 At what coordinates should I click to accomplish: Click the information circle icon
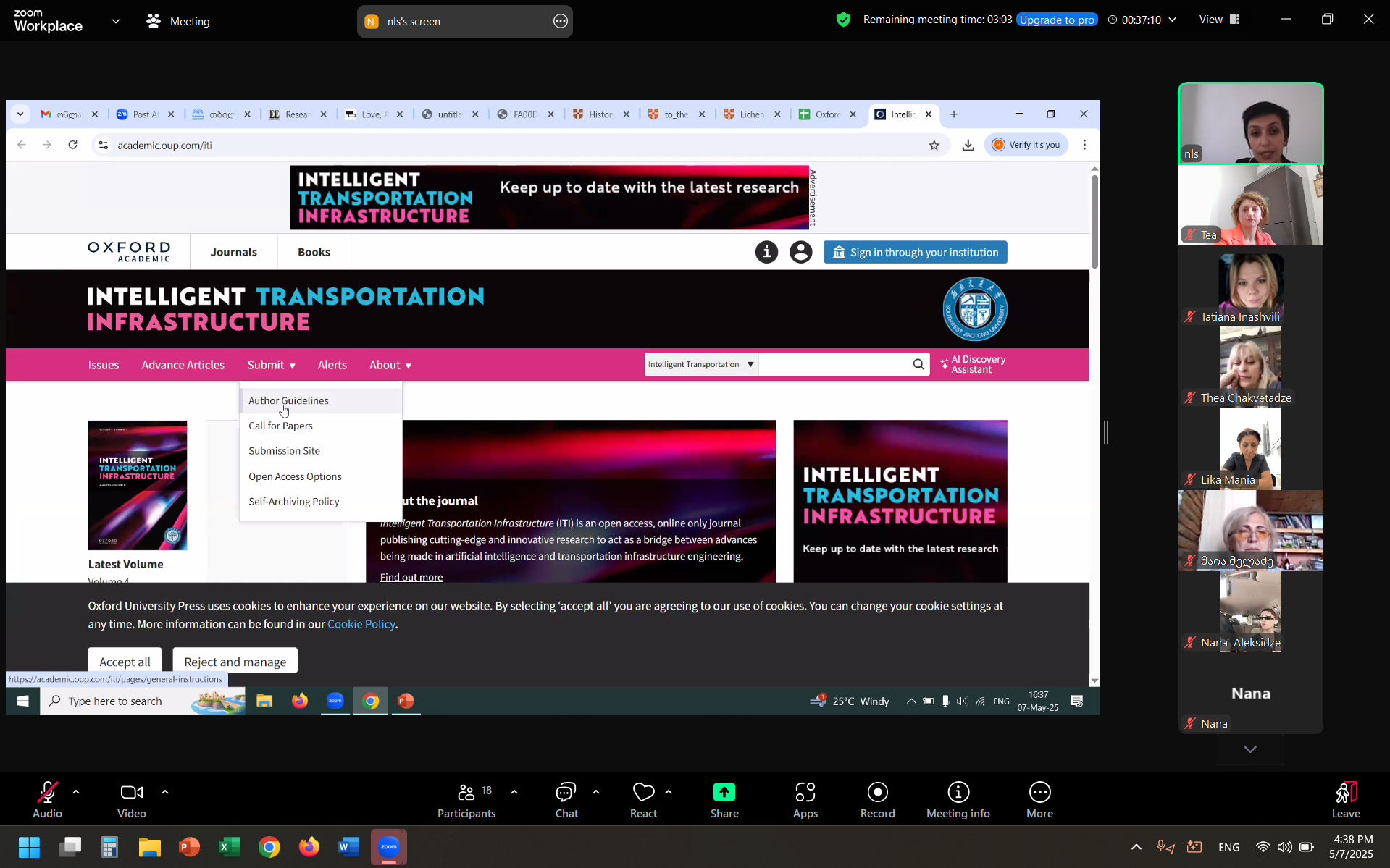coord(766,252)
